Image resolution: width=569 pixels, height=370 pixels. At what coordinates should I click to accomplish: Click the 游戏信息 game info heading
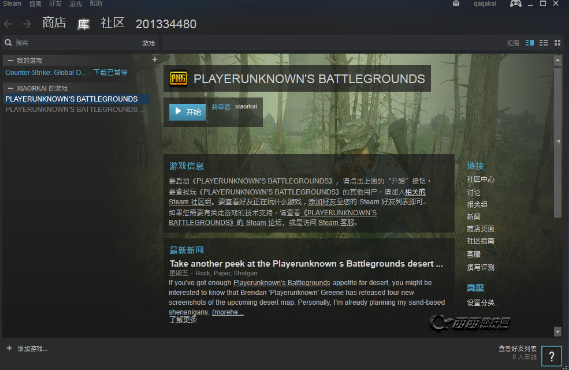187,166
